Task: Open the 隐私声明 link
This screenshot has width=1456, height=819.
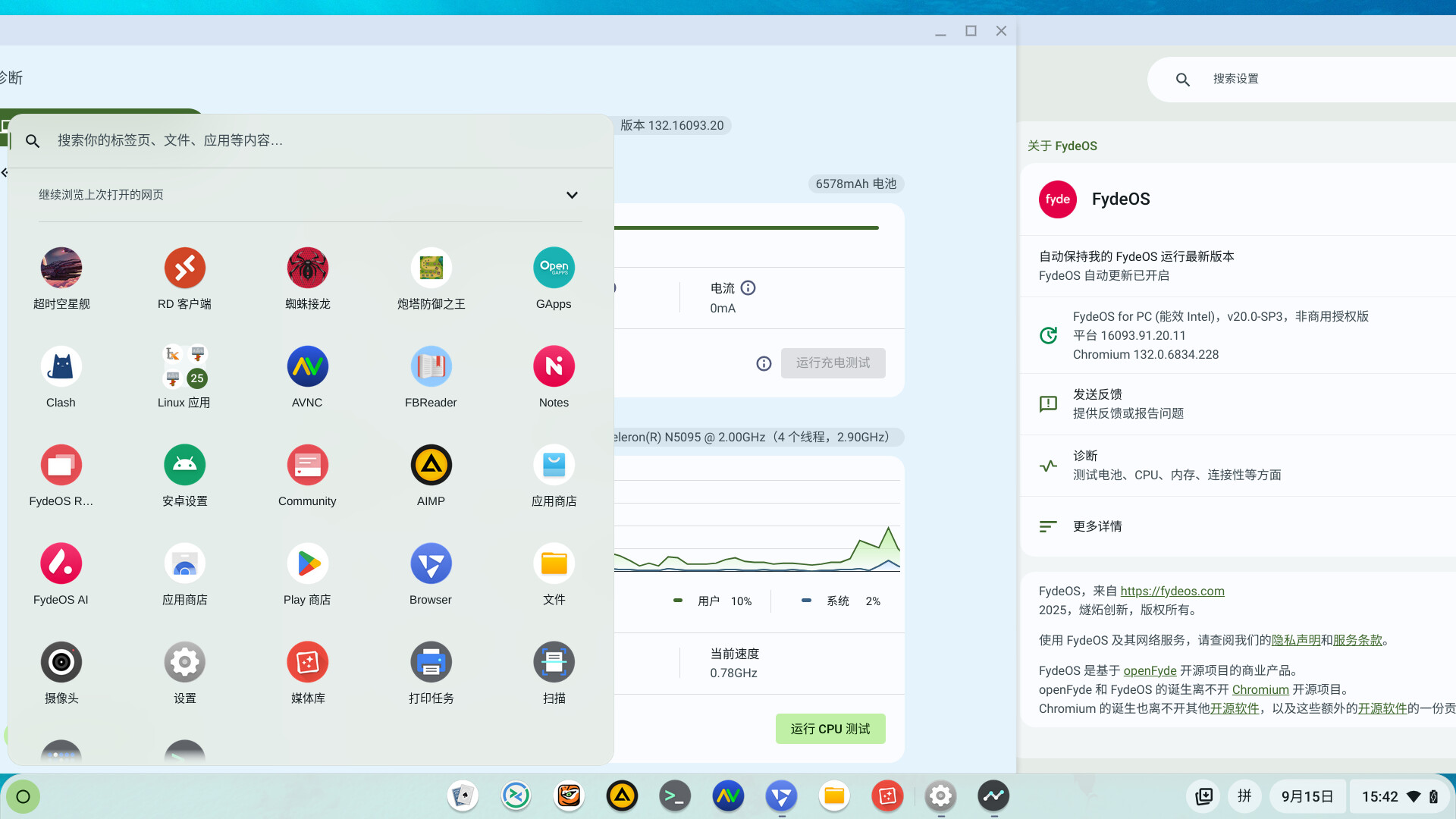Action: coord(1296,641)
